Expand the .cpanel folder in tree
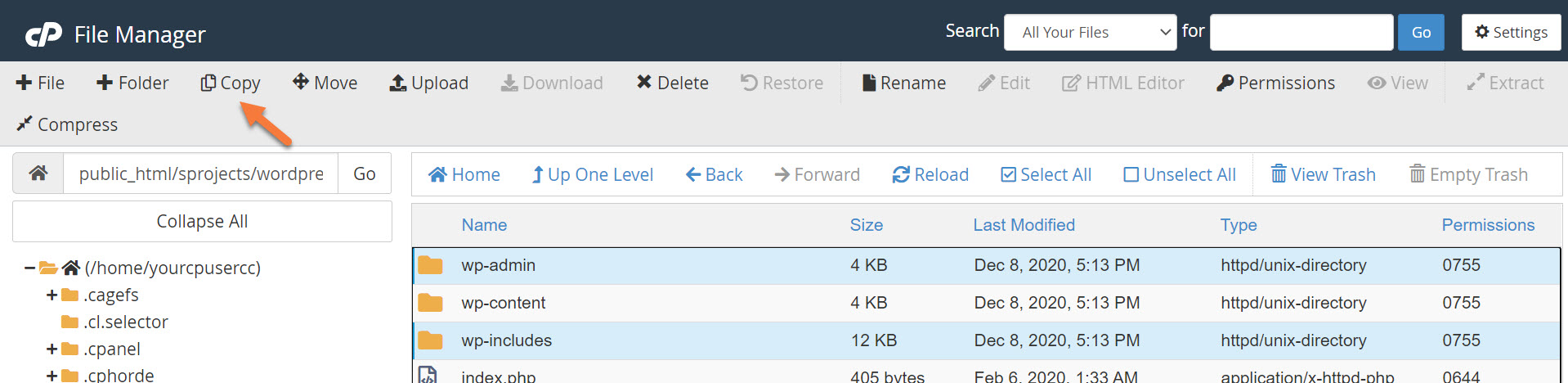1568x383 pixels. click(52, 349)
